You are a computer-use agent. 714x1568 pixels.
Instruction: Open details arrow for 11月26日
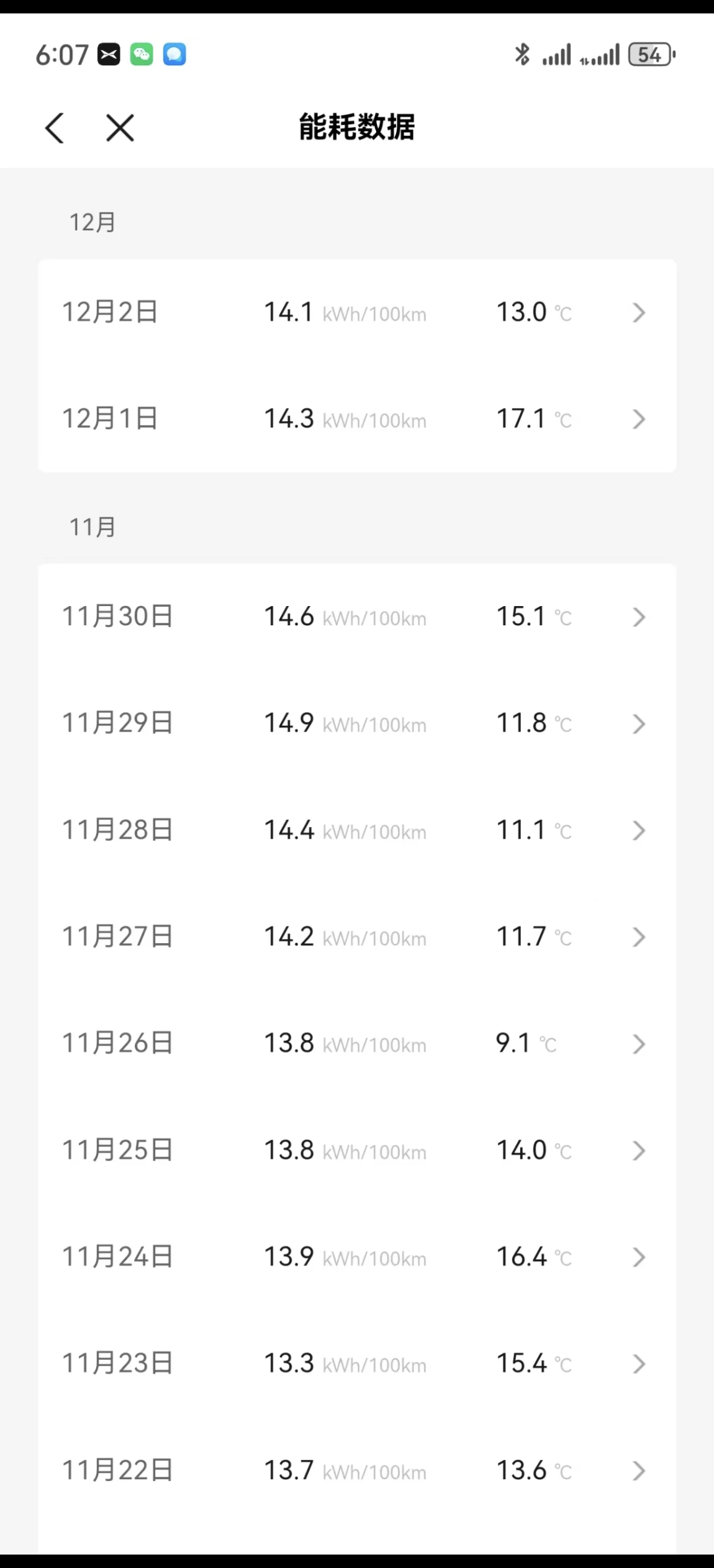pos(639,1044)
